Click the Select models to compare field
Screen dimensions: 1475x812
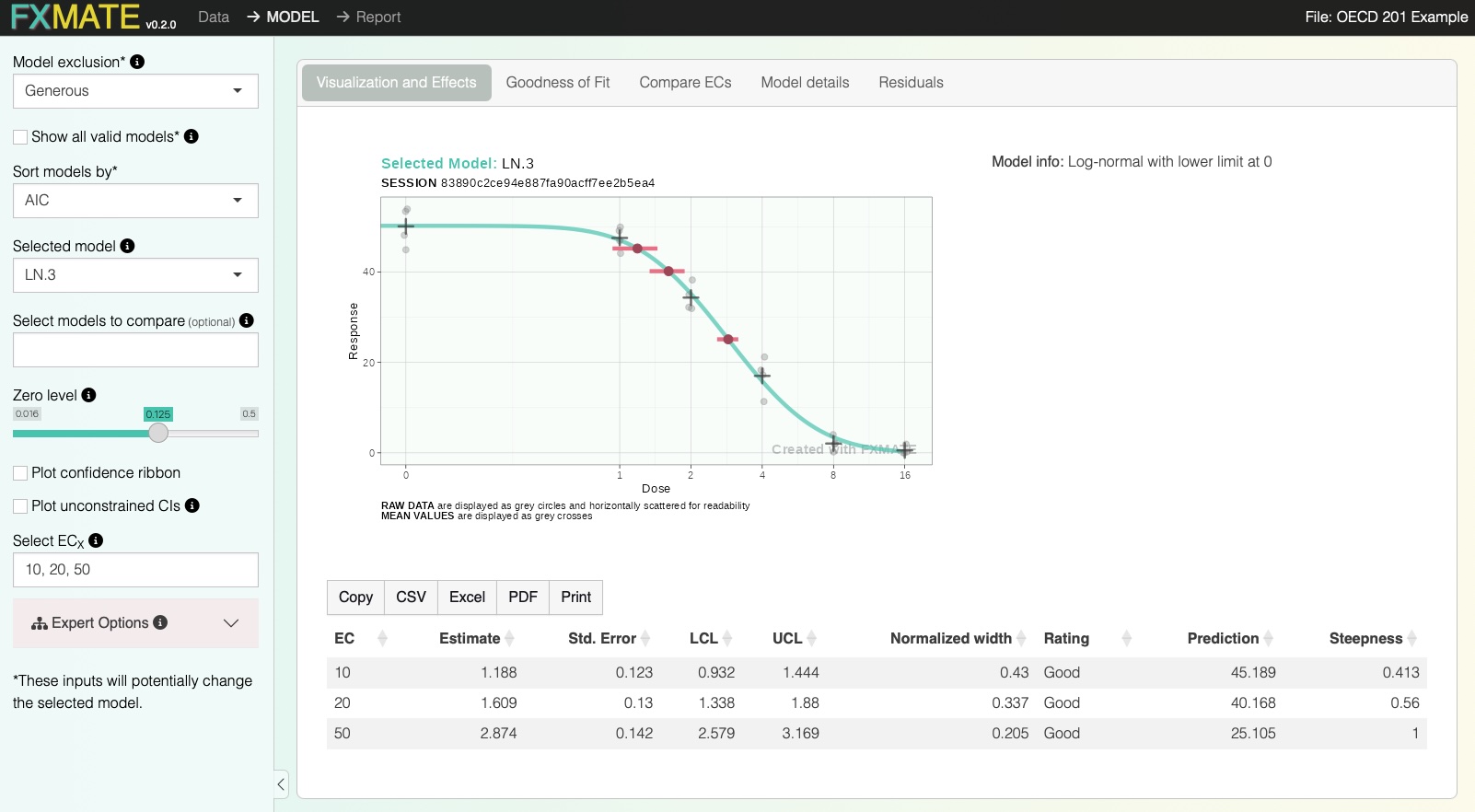(x=135, y=350)
